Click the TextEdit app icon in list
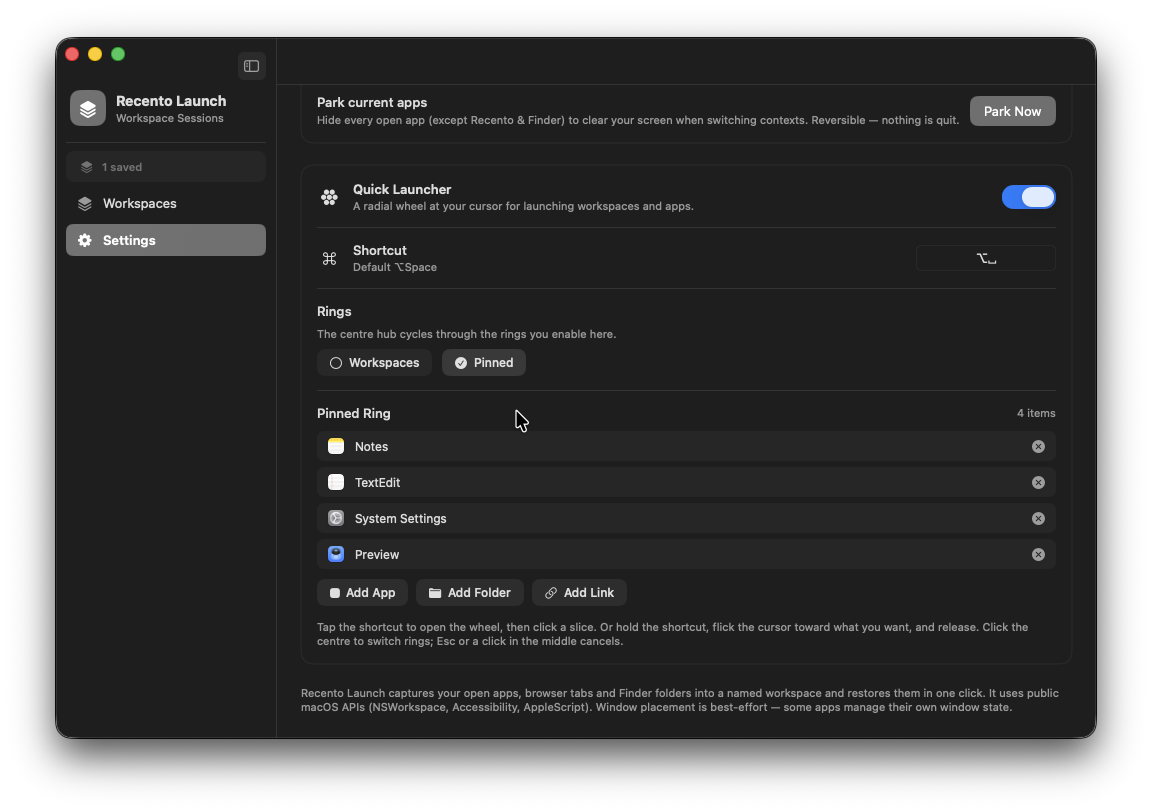1152x812 pixels. [x=336, y=482]
